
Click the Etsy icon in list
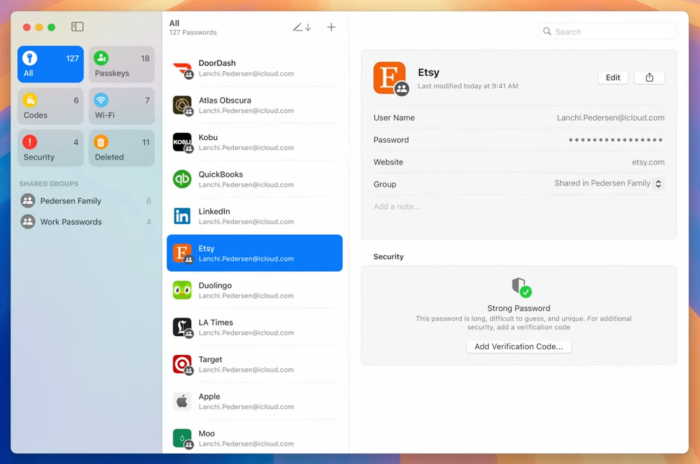pyautogui.click(x=182, y=253)
